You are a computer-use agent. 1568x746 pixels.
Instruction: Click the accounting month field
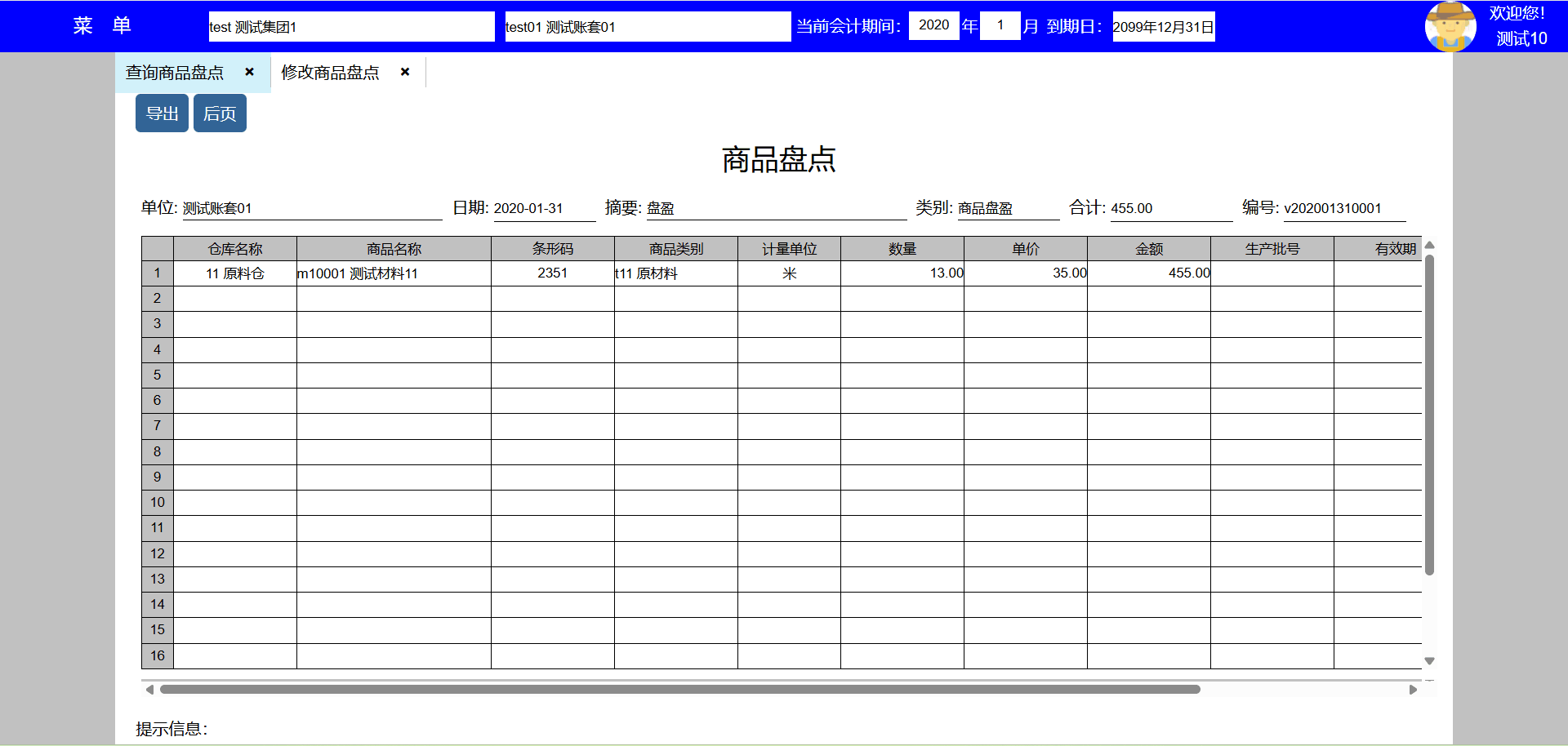pos(1000,25)
